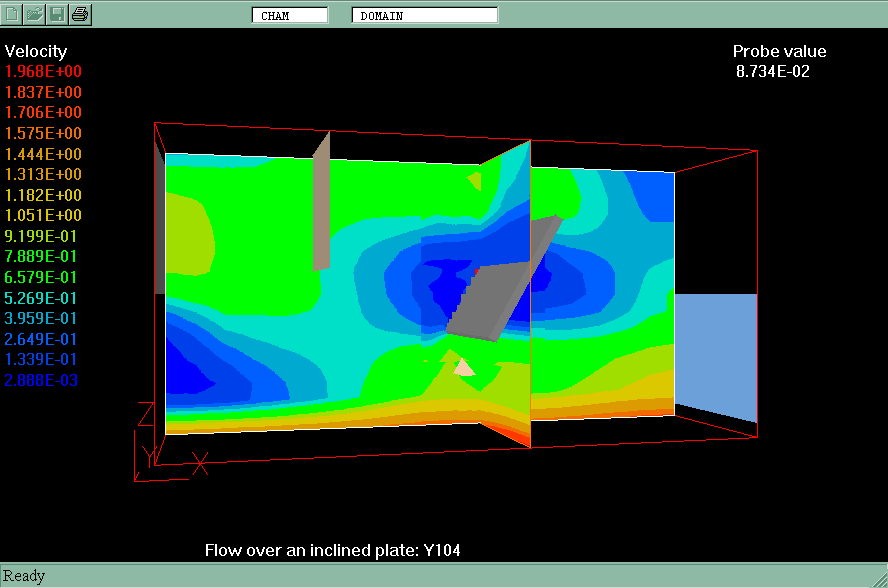Click the Print toolbar icon
888x588 pixels.
(81, 14)
